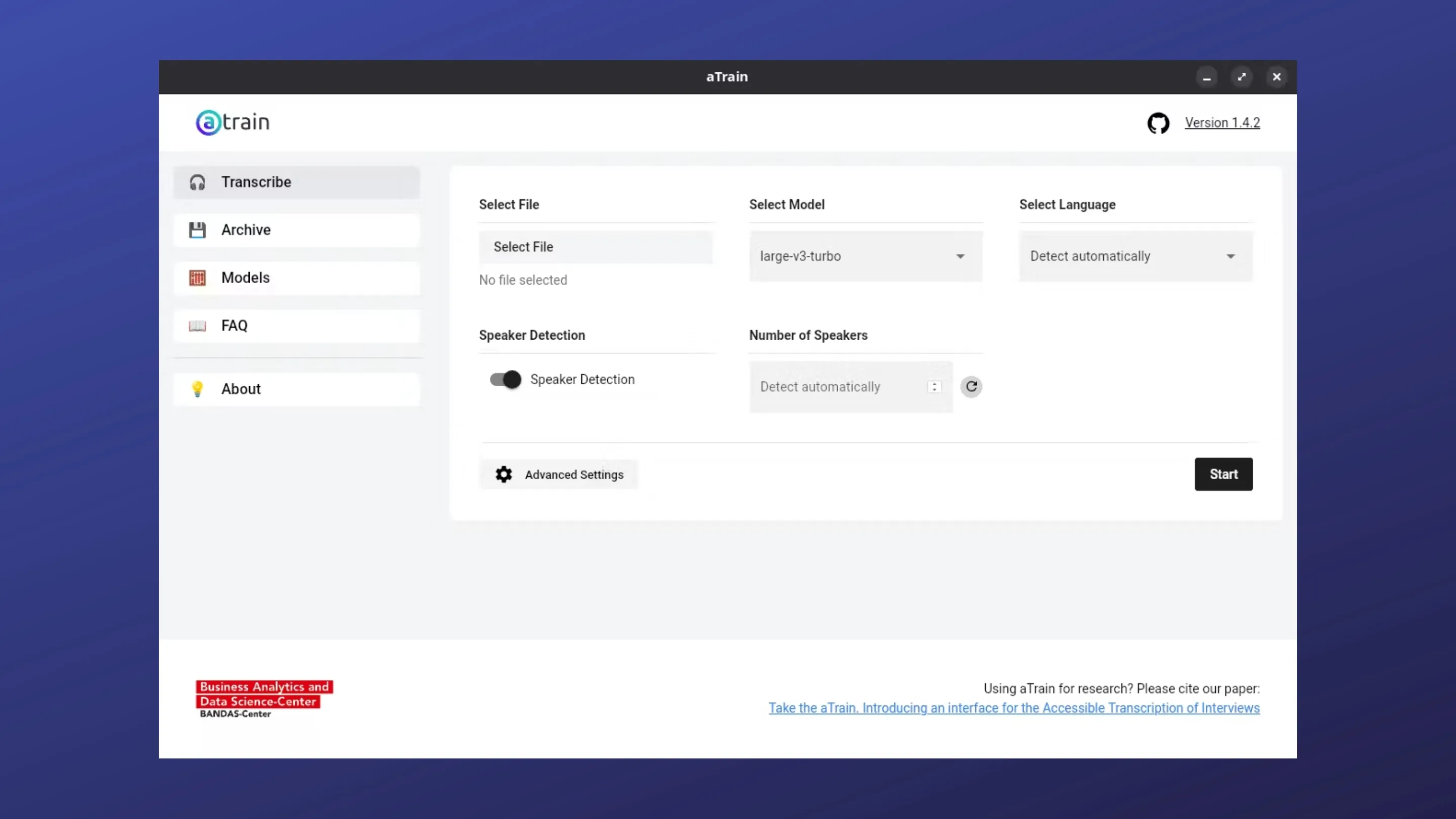This screenshot has height=819, width=1456.
Task: Go to the Models page
Action: coord(297,278)
